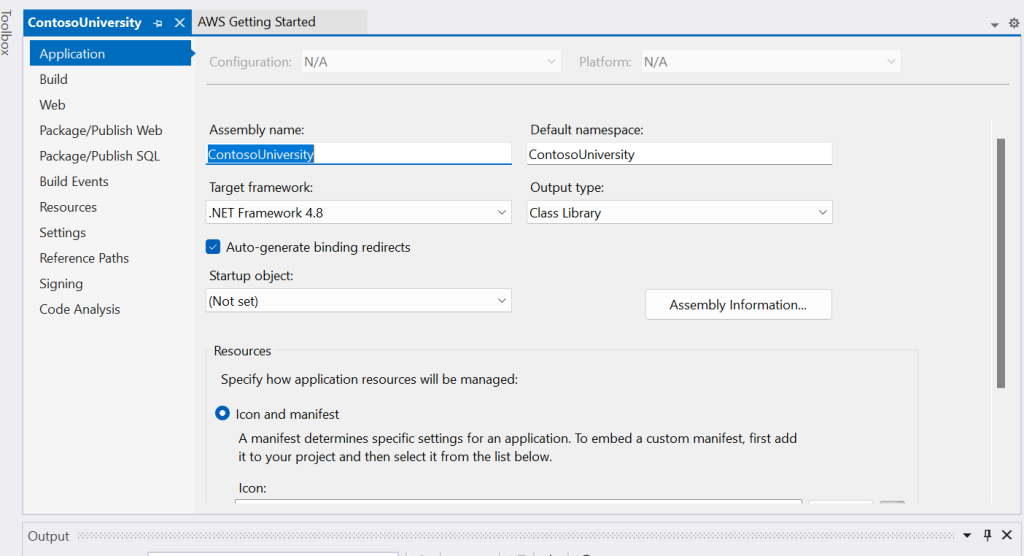The height and width of the screenshot is (556, 1024).
Task: Select the Icon and manifest radio button
Action: coord(222,413)
